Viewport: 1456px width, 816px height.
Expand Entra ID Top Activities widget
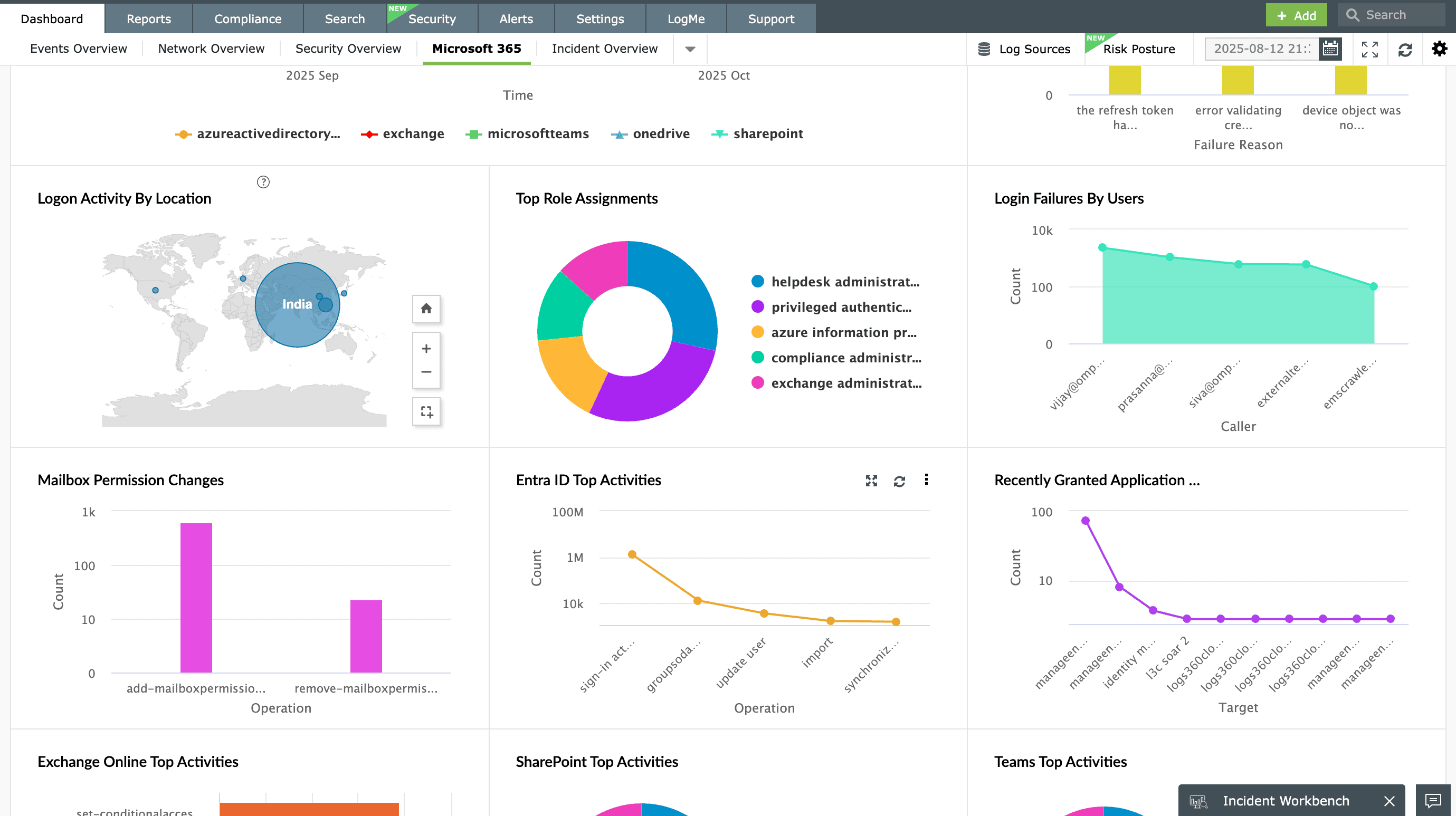click(x=871, y=481)
